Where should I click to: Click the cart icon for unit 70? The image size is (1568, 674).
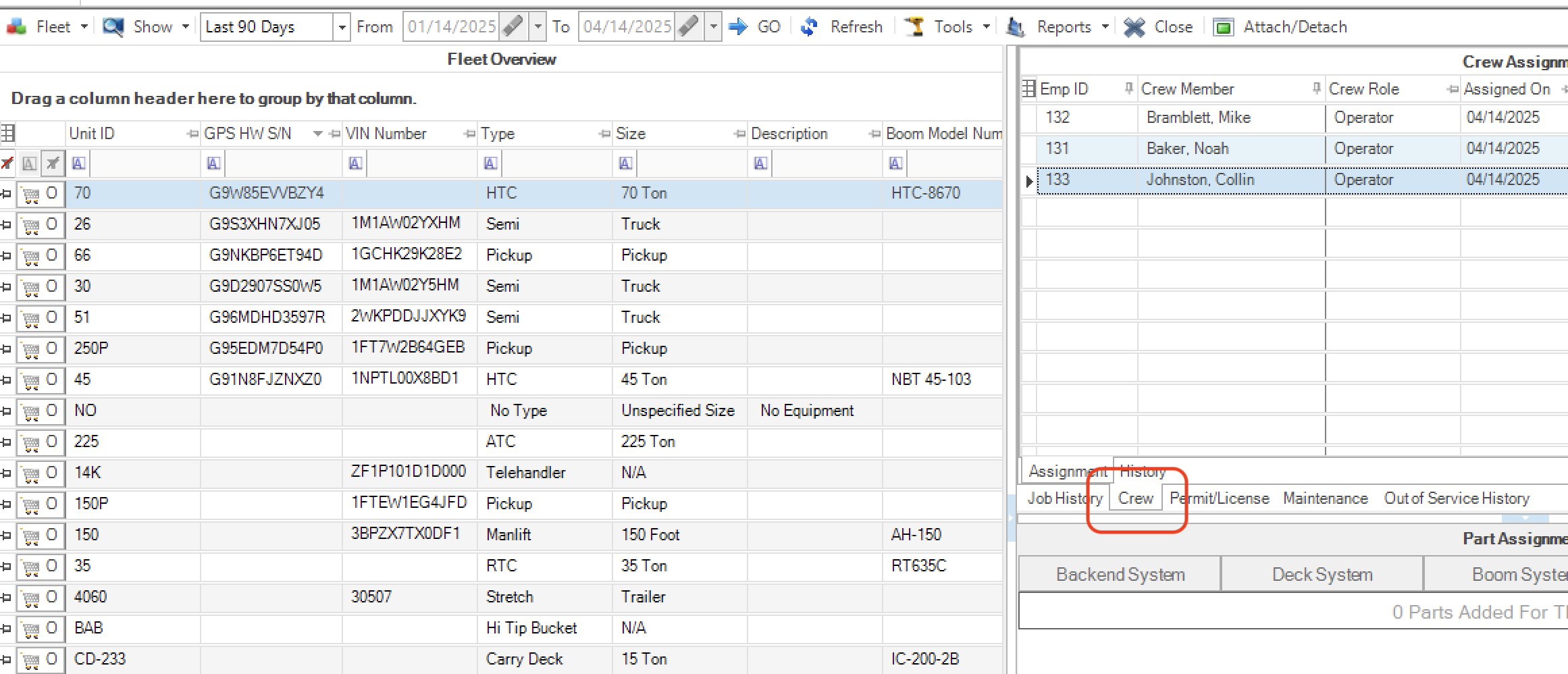tap(30, 195)
